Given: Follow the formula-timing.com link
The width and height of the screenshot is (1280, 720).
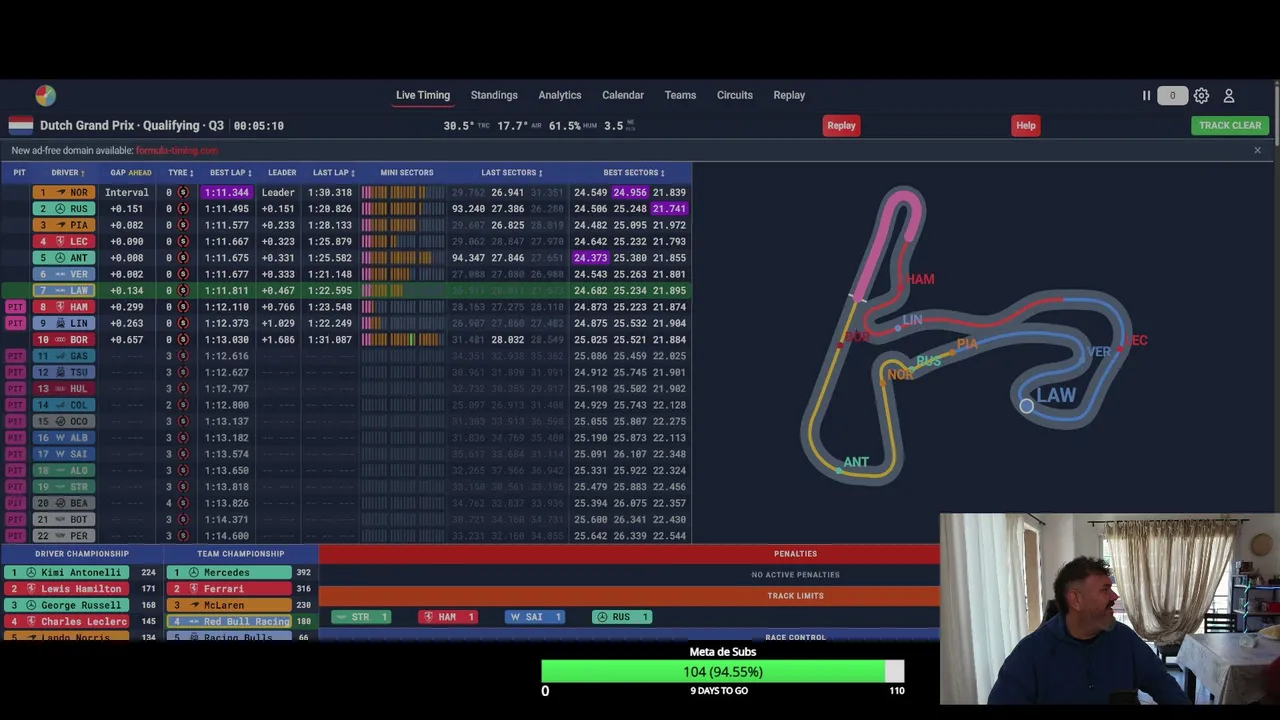Looking at the screenshot, I should (x=177, y=150).
